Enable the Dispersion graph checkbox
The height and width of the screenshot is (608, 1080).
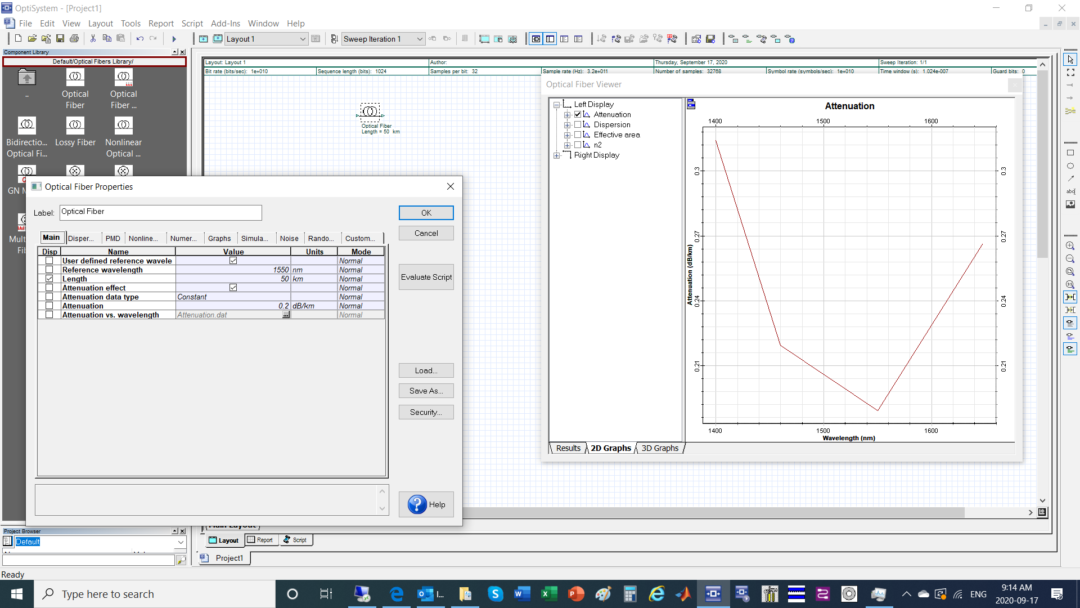tap(578, 125)
